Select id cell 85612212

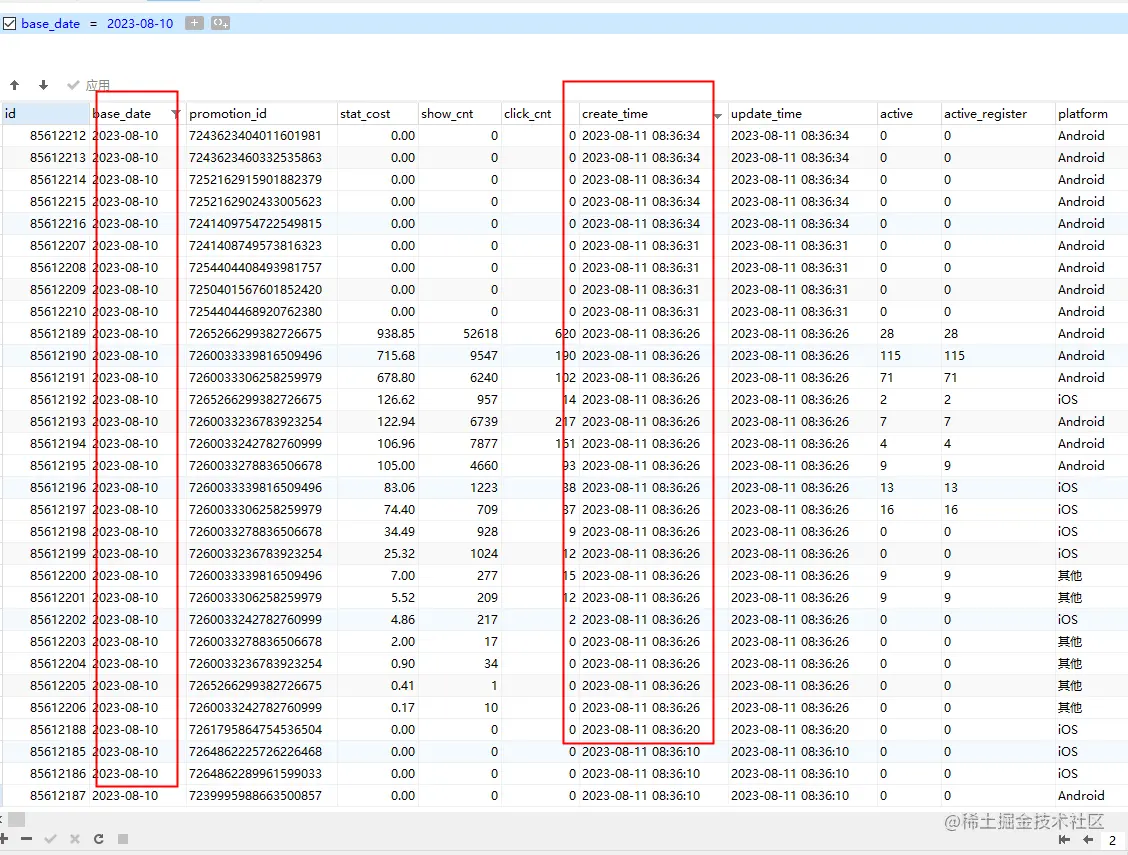pyautogui.click(x=45, y=135)
